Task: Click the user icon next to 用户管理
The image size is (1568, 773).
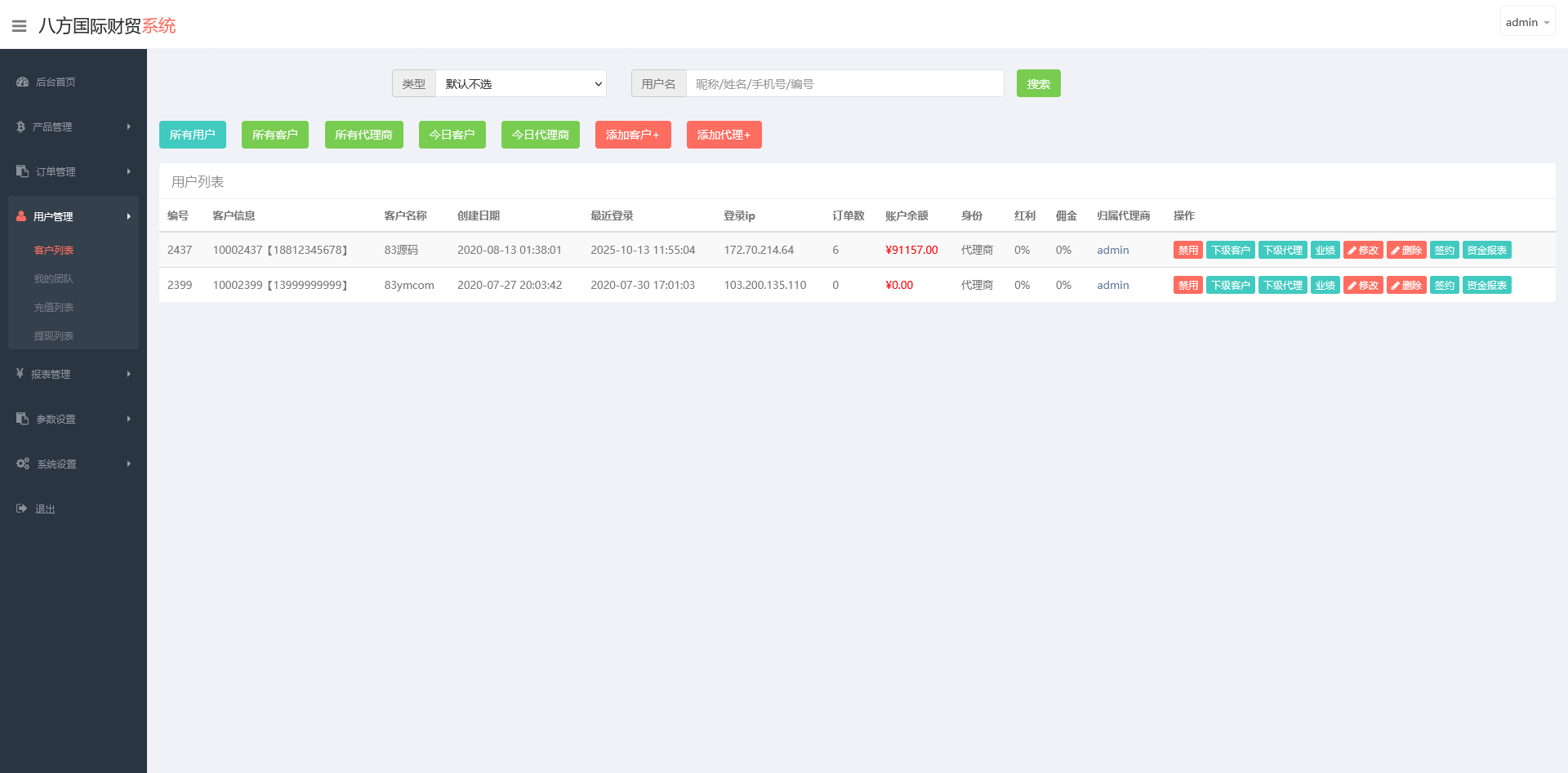Action: 21,216
